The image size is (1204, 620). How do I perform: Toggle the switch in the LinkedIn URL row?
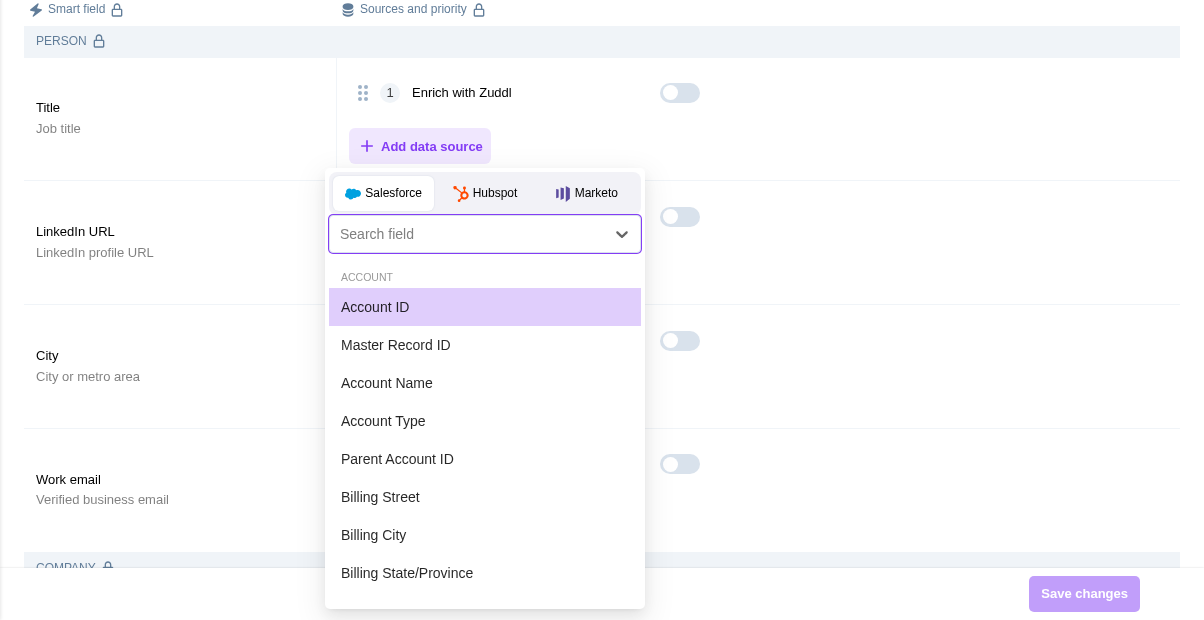(x=680, y=217)
